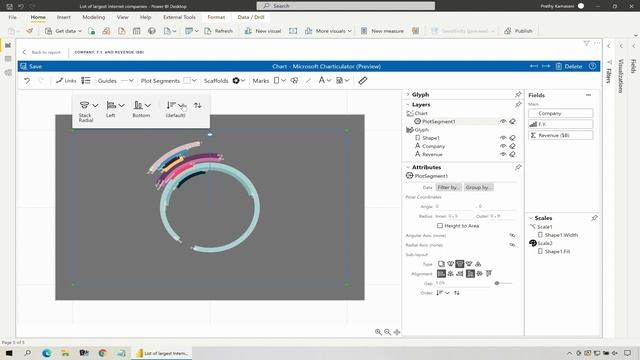Click the Stack Radial sub-layout icon
This screenshot has height=360, width=640.
(84, 105)
